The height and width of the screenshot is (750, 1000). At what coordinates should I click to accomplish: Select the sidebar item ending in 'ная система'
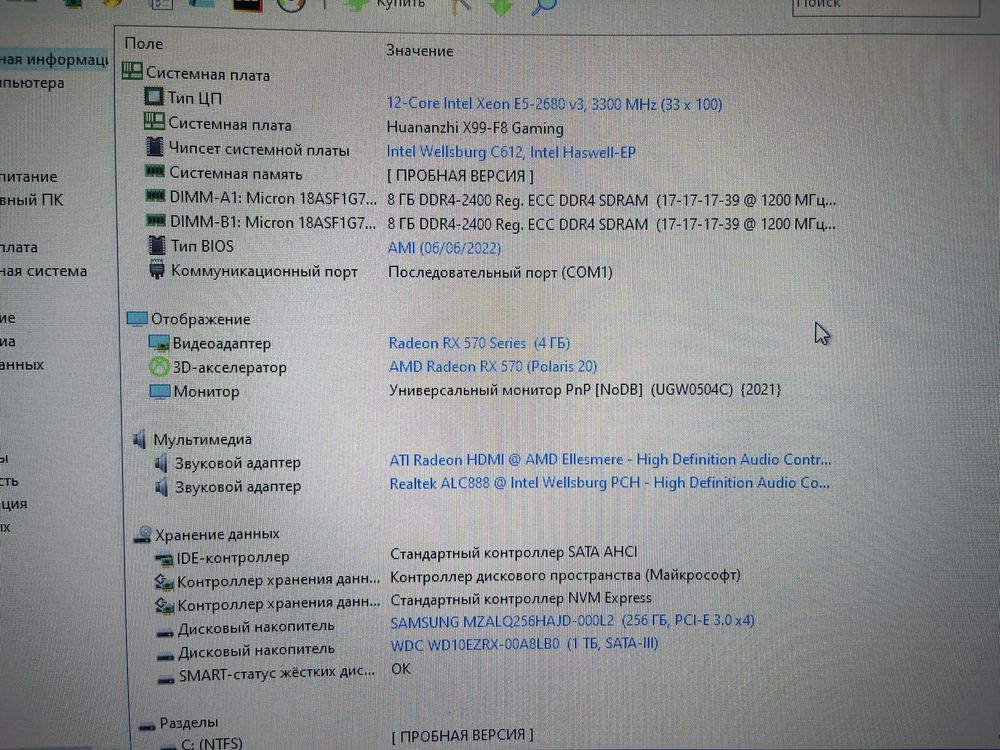[x=43, y=271]
